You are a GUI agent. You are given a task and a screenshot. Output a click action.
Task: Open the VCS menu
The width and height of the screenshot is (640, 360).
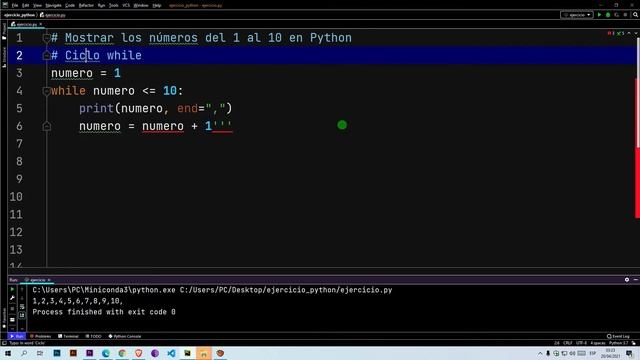pos(126,5)
